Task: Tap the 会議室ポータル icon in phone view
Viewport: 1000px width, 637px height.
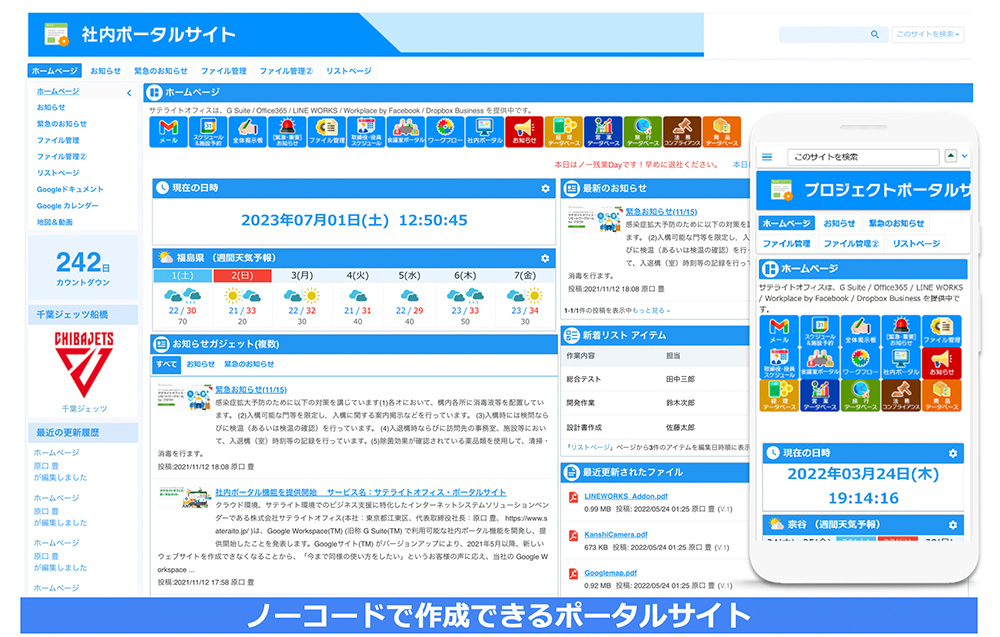Action: tap(820, 362)
